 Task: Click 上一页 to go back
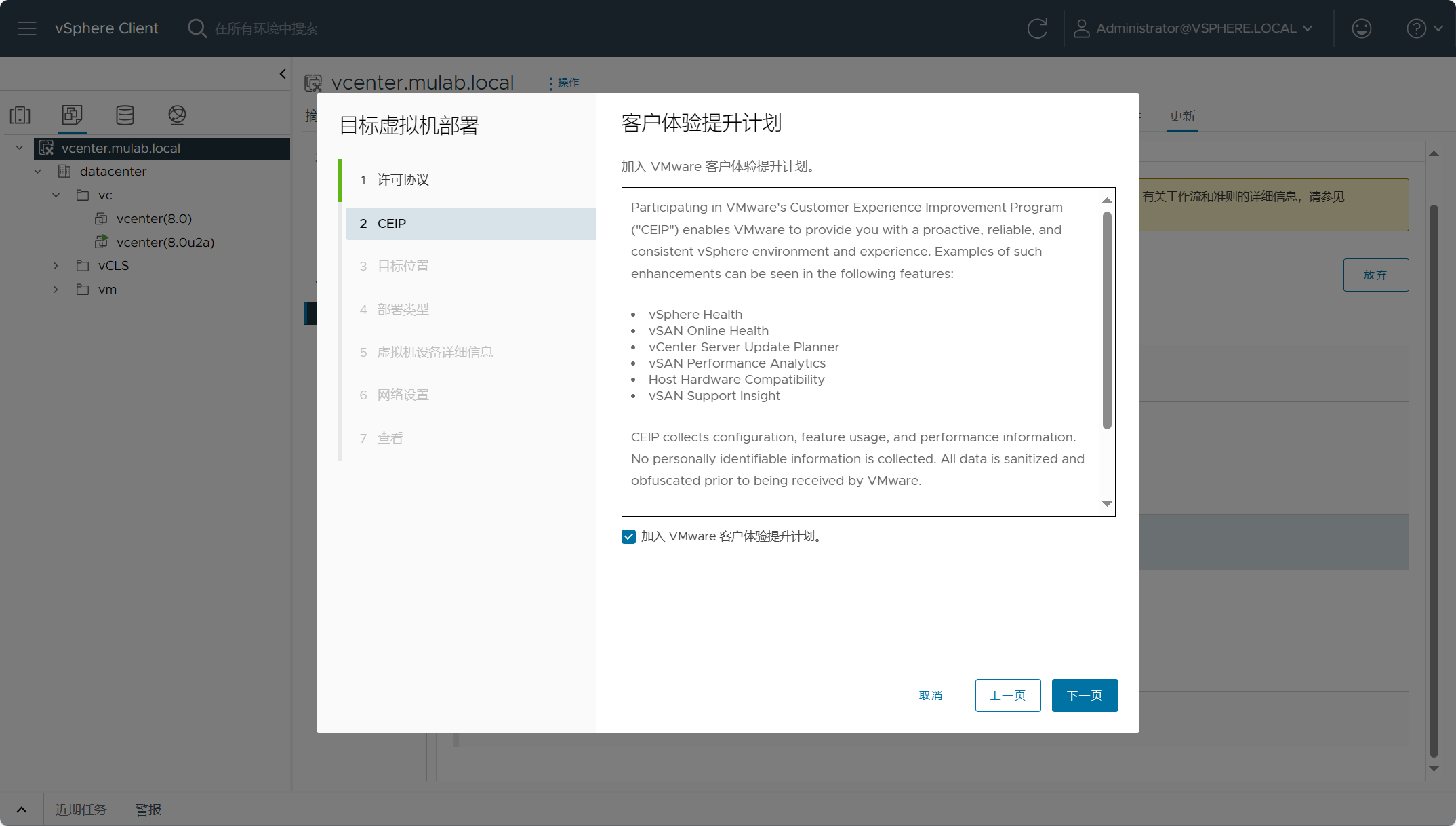point(1008,695)
